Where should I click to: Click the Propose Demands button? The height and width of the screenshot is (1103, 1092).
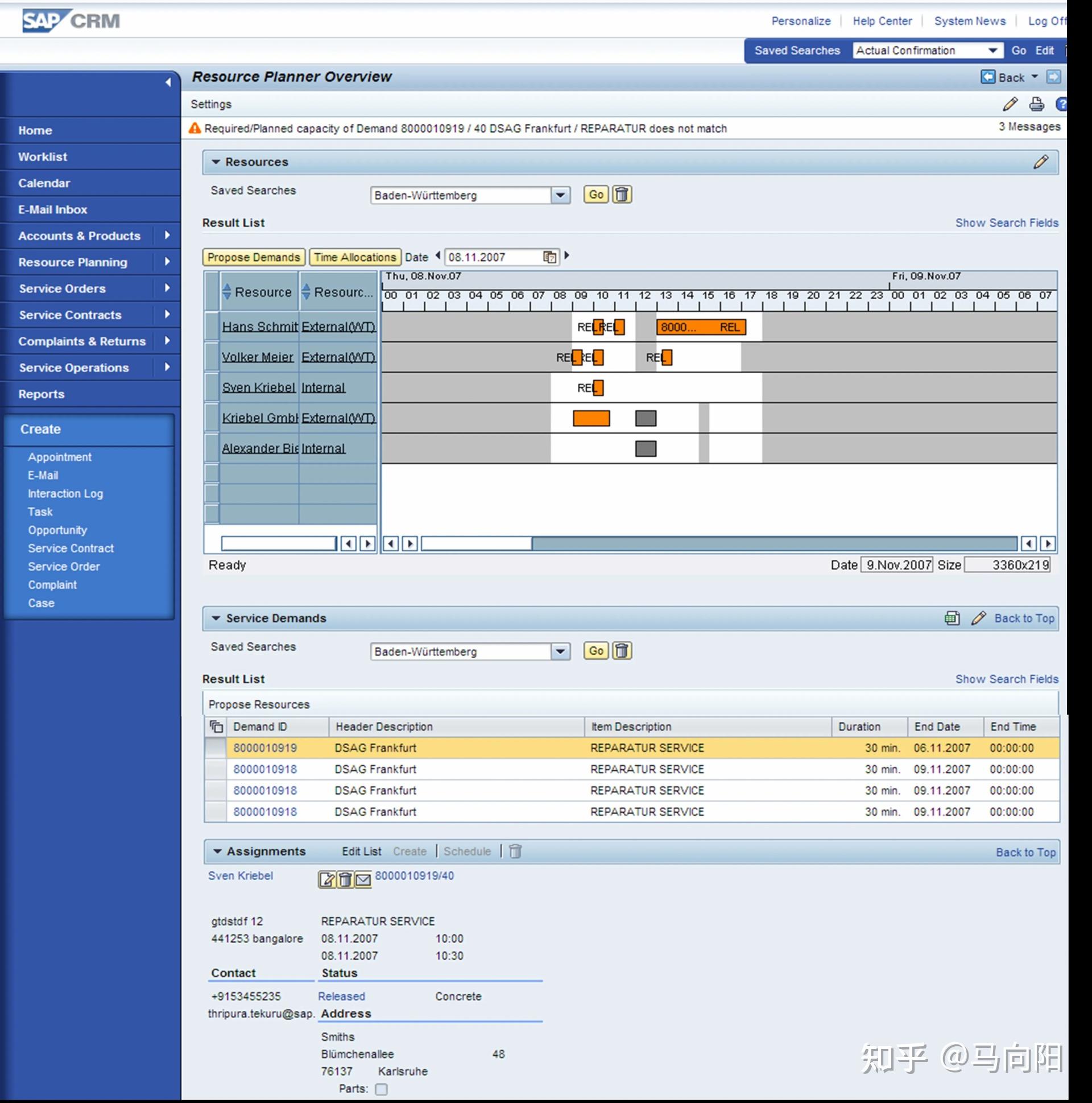(254, 258)
